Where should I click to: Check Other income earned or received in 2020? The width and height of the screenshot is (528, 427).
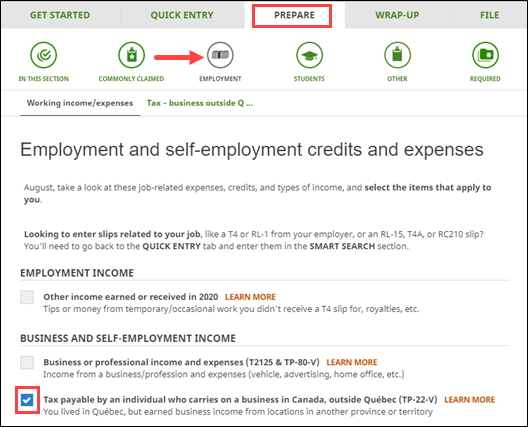[x=27, y=297]
